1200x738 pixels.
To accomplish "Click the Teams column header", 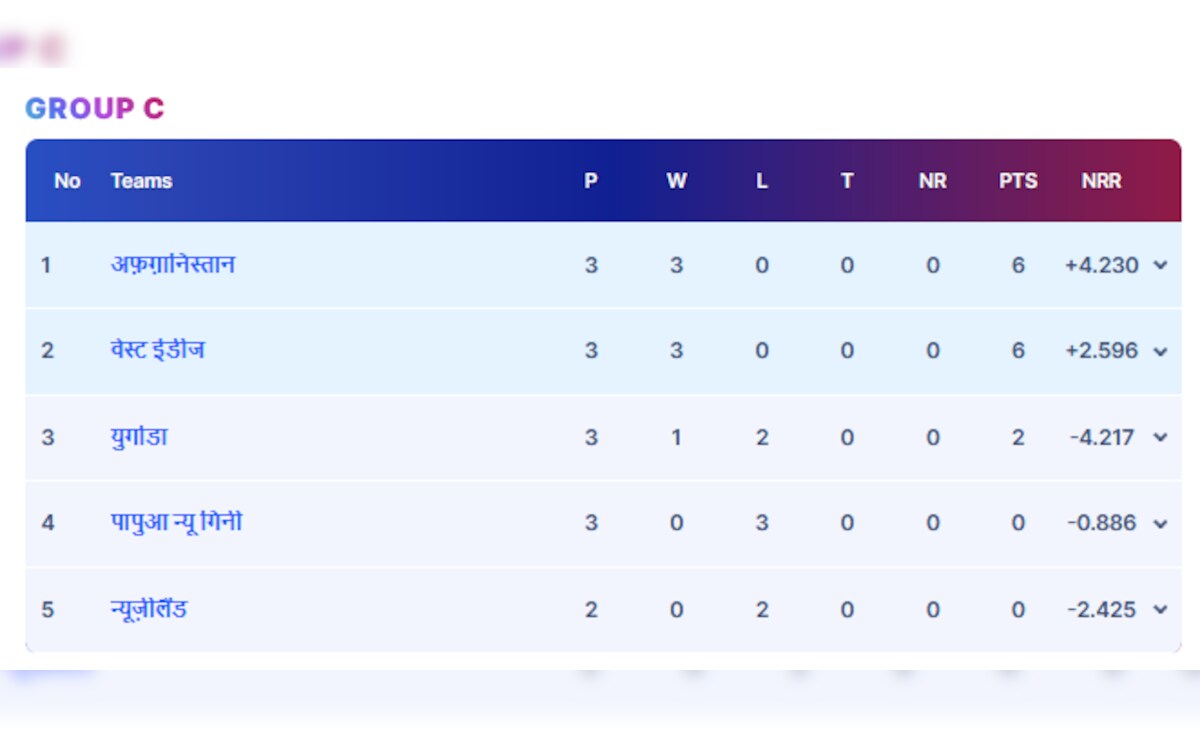I will (141, 181).
